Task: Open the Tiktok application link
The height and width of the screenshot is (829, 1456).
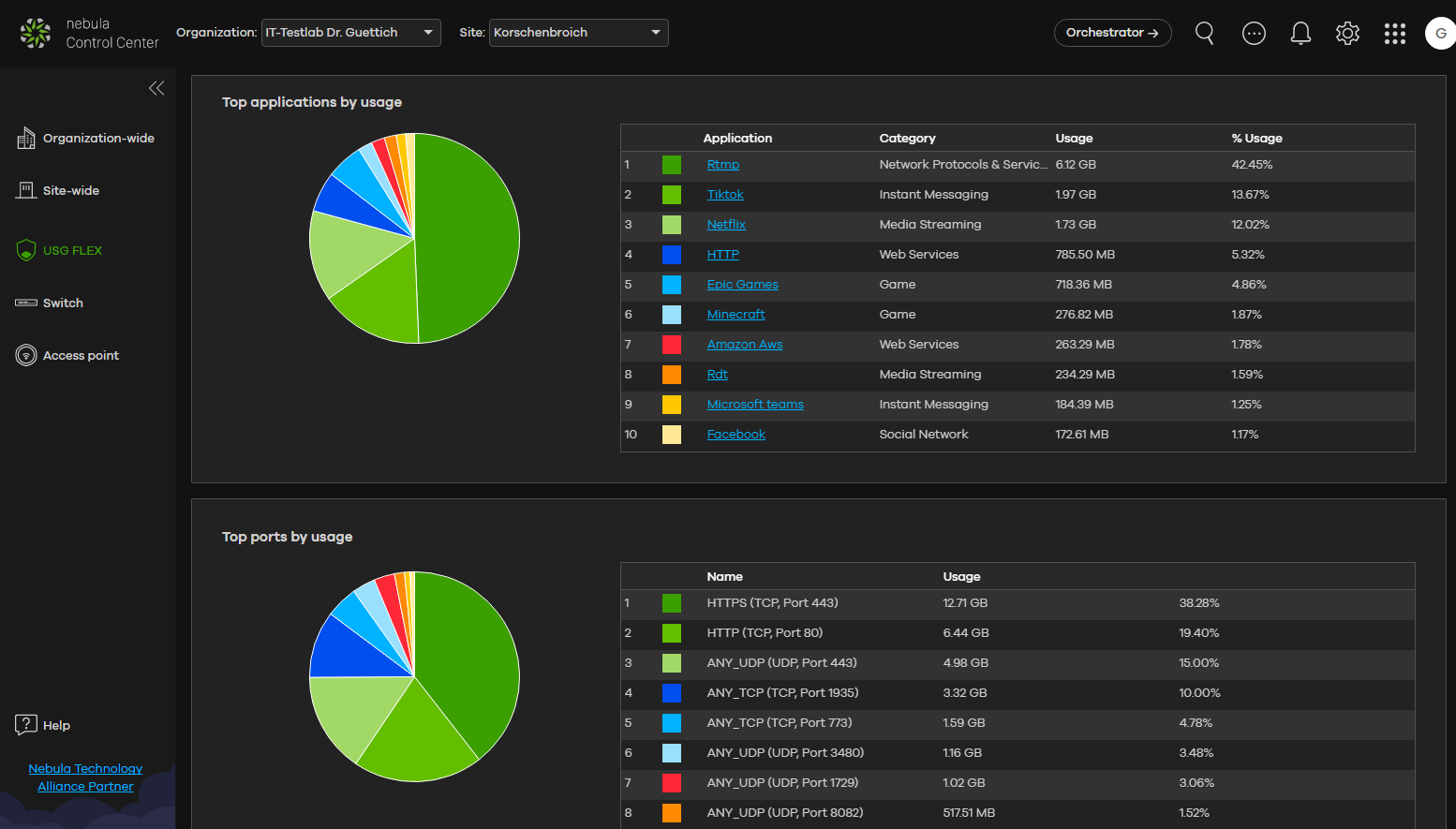Action: click(725, 195)
